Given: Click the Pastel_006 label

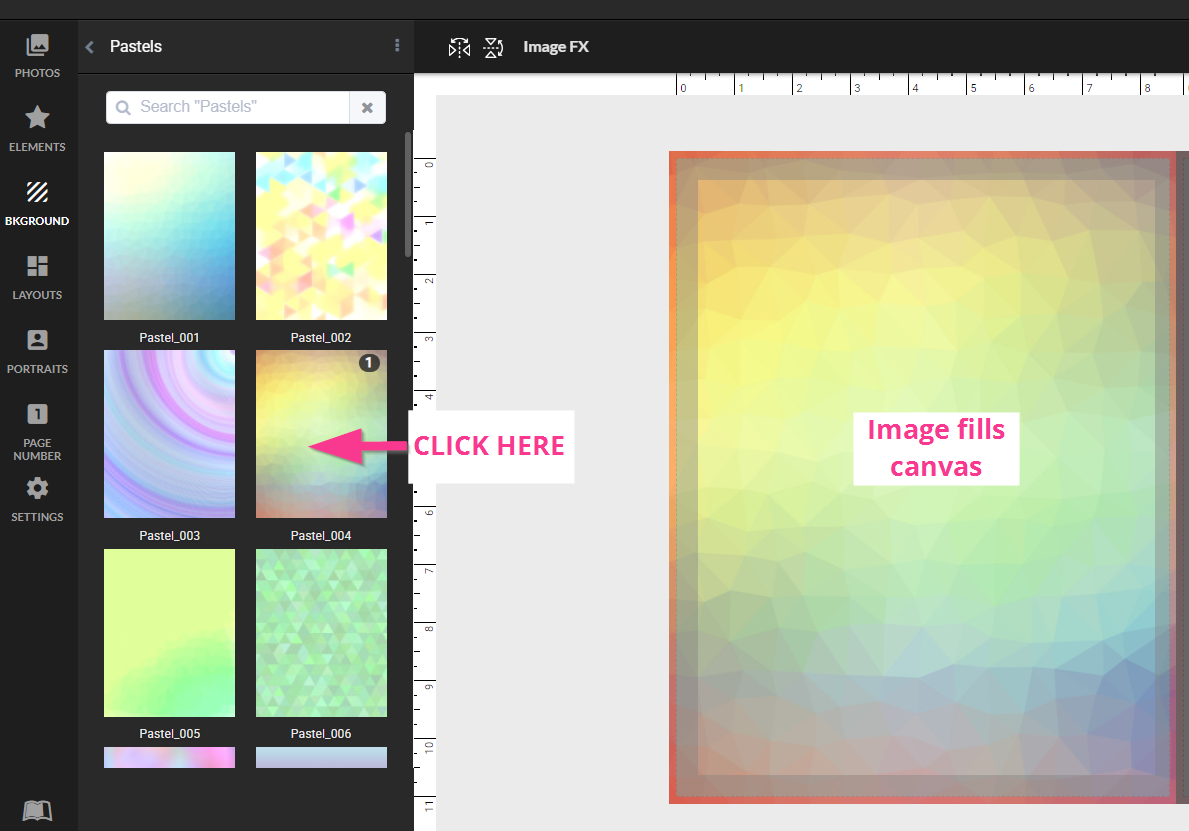Looking at the screenshot, I should (x=321, y=733).
